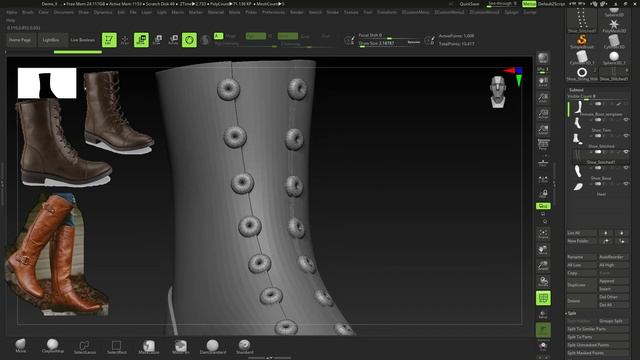Click QuickSave at the top

(x=469, y=4)
